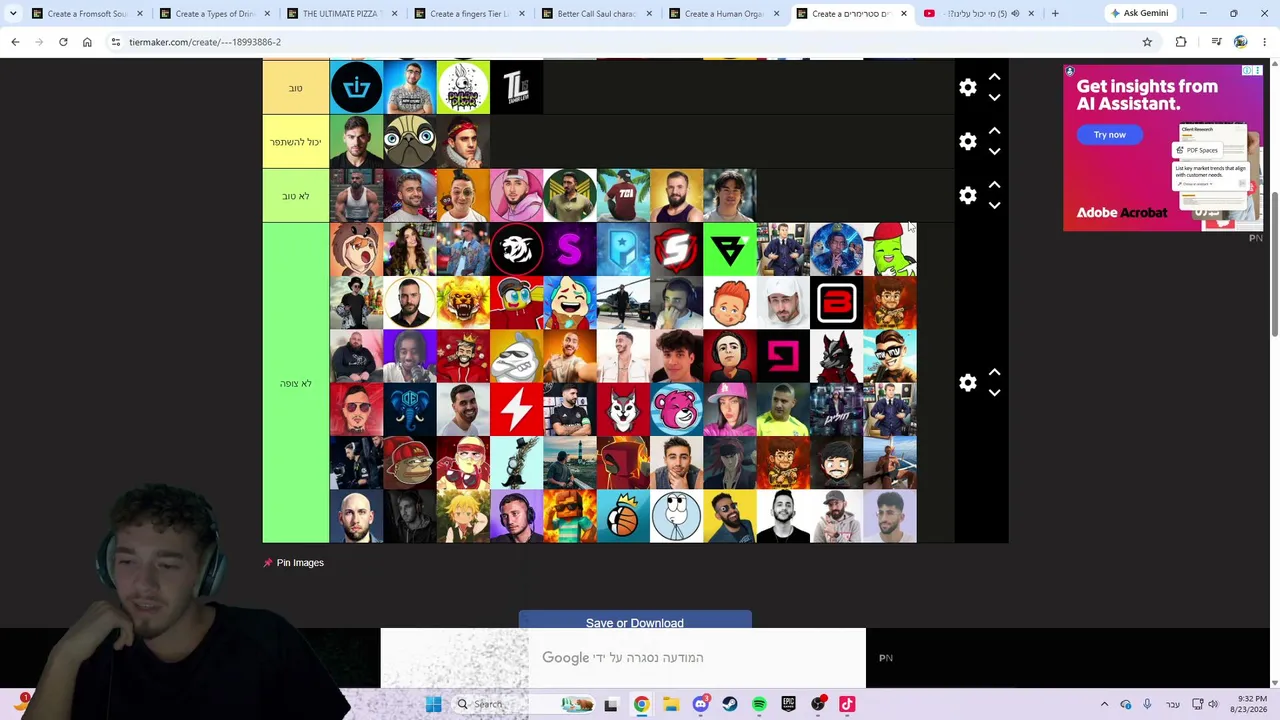Viewport: 1280px width, 720px height.
Task: Open Spotify from the taskbar
Action: [759, 704]
